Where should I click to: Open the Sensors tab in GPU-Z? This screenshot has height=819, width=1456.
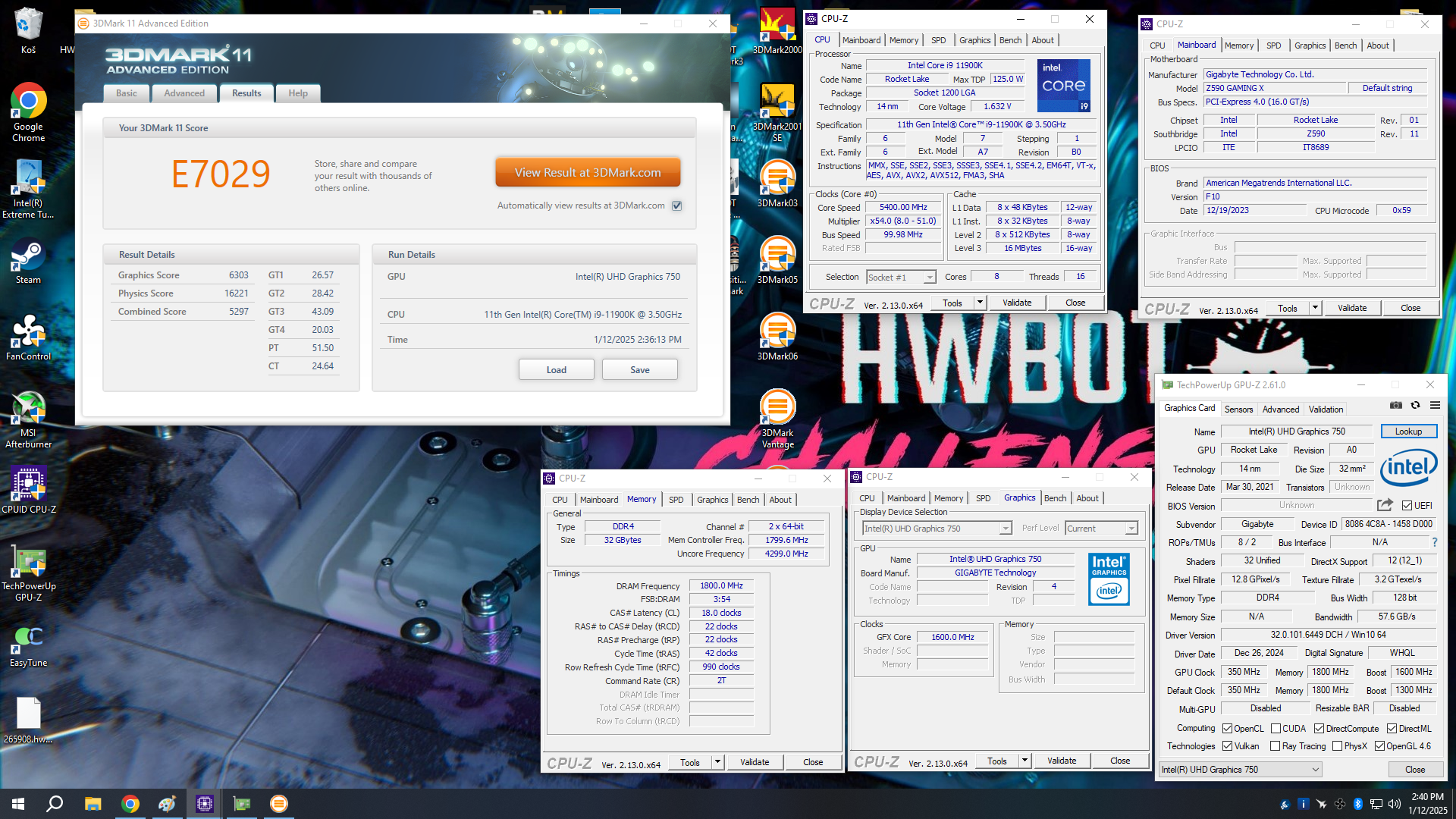1238,409
